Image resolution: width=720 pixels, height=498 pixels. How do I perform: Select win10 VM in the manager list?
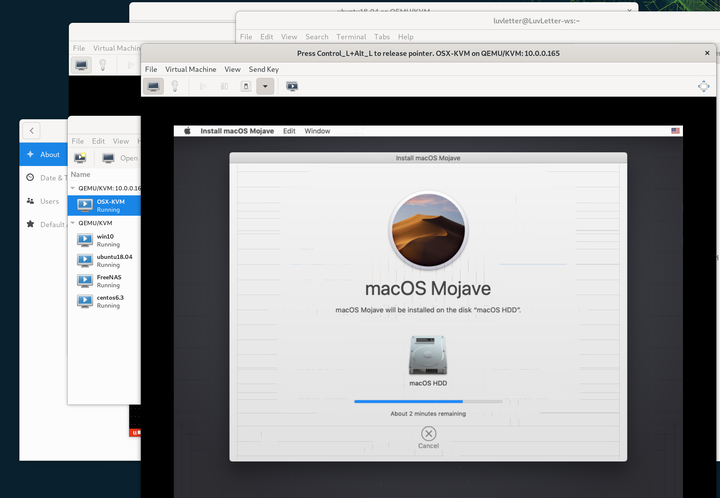104,240
